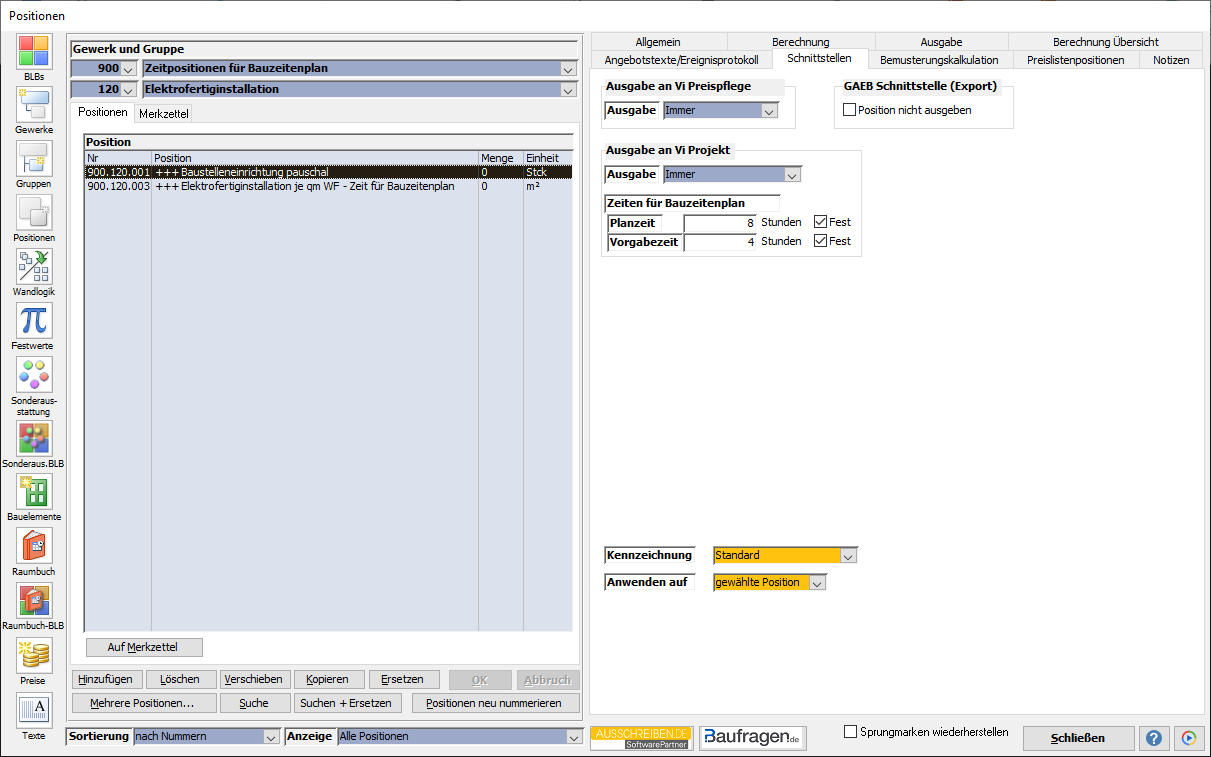Open the Raumbuch-BLB icon
1211x757 pixels.
click(x=34, y=600)
